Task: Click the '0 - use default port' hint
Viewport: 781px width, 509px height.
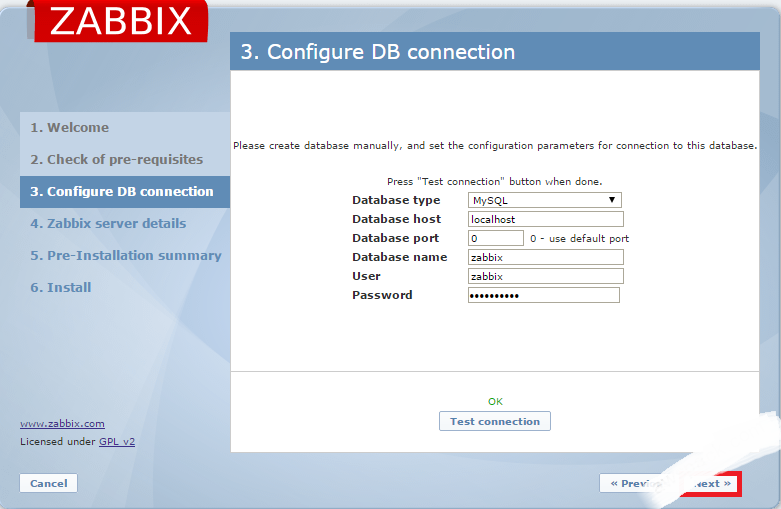Action: (x=579, y=239)
